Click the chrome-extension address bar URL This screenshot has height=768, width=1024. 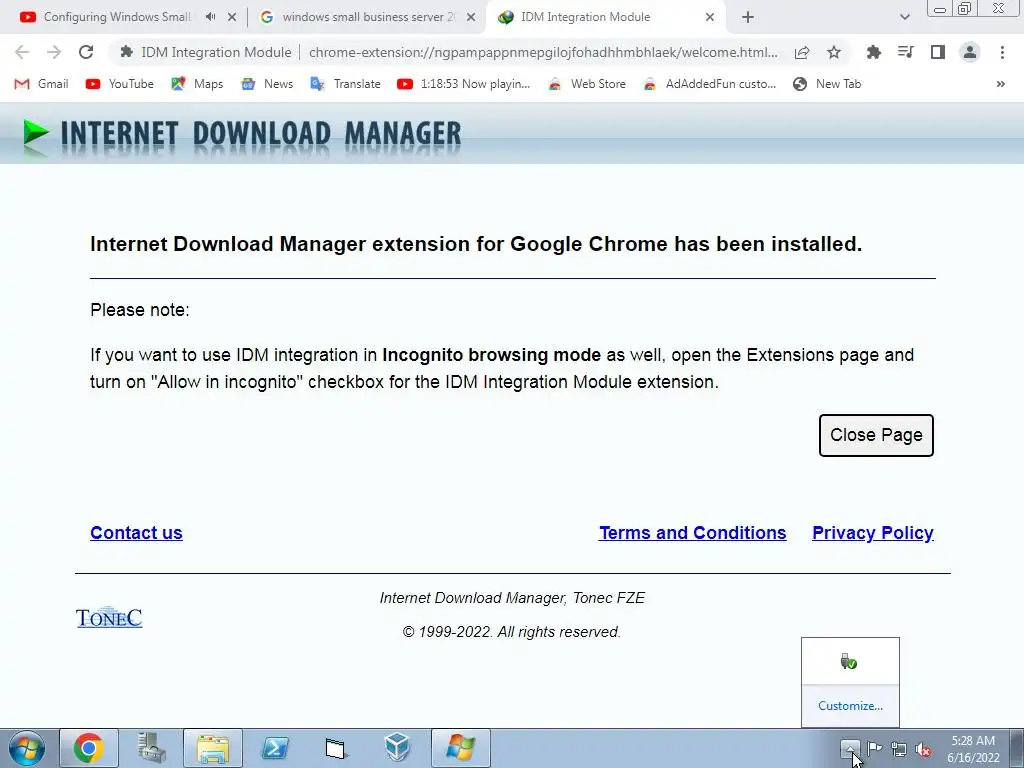pos(543,52)
